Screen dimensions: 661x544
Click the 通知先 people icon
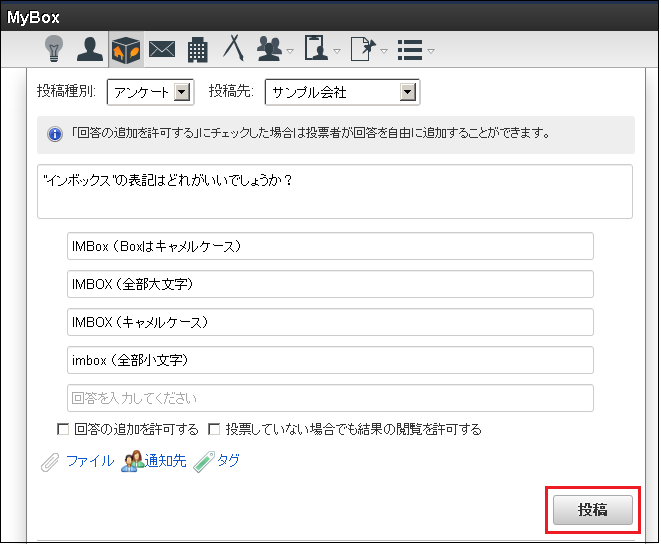(x=132, y=461)
